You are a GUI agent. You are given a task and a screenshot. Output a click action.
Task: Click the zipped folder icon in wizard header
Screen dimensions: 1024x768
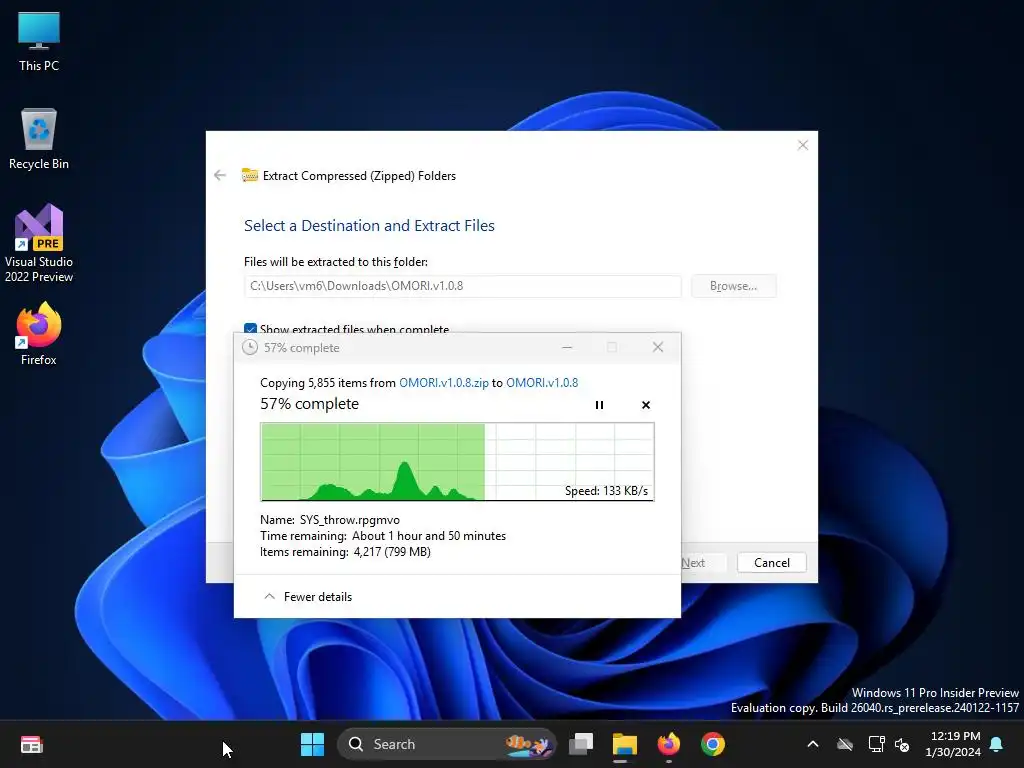[x=249, y=175]
